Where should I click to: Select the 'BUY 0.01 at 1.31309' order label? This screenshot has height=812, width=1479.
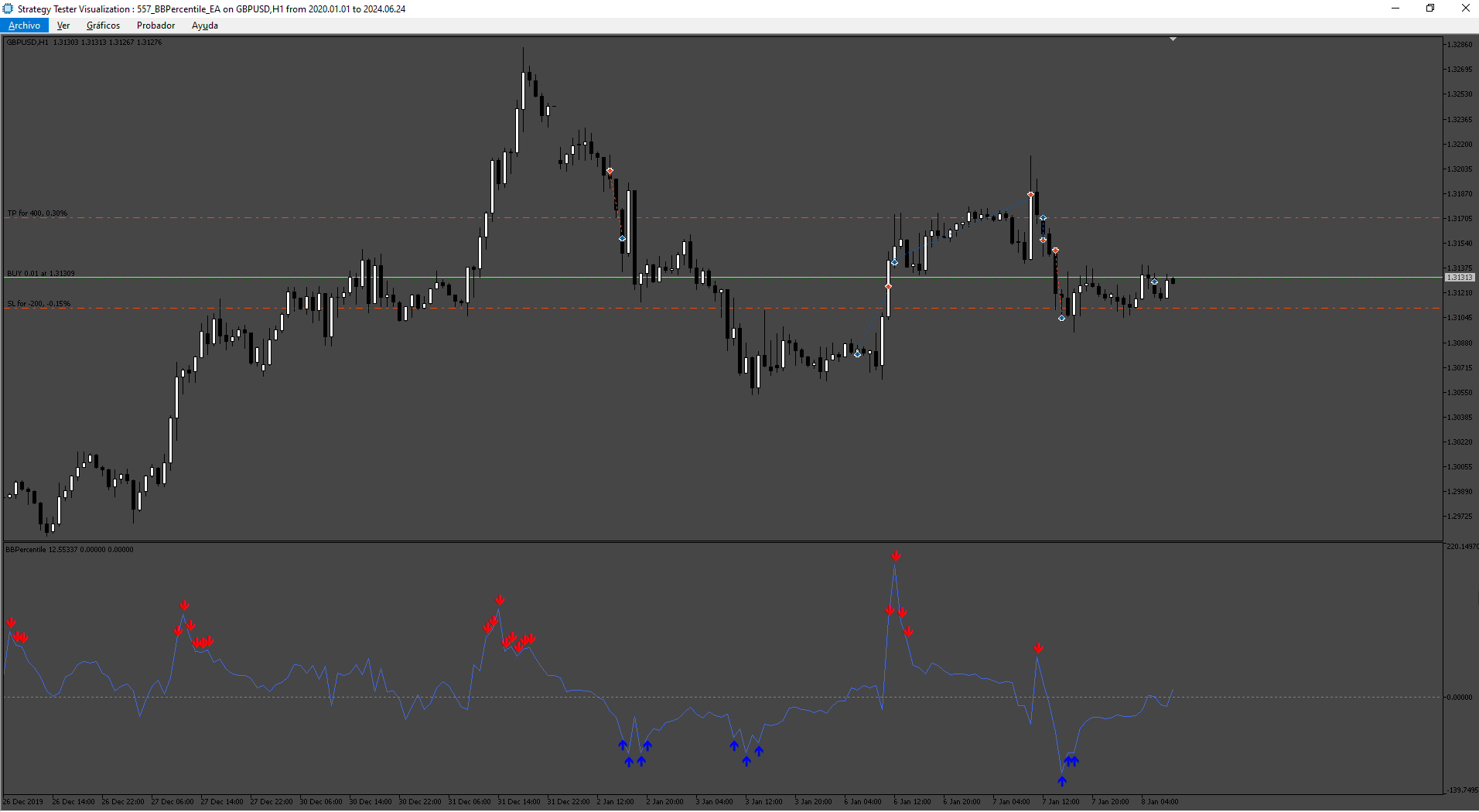(41, 274)
